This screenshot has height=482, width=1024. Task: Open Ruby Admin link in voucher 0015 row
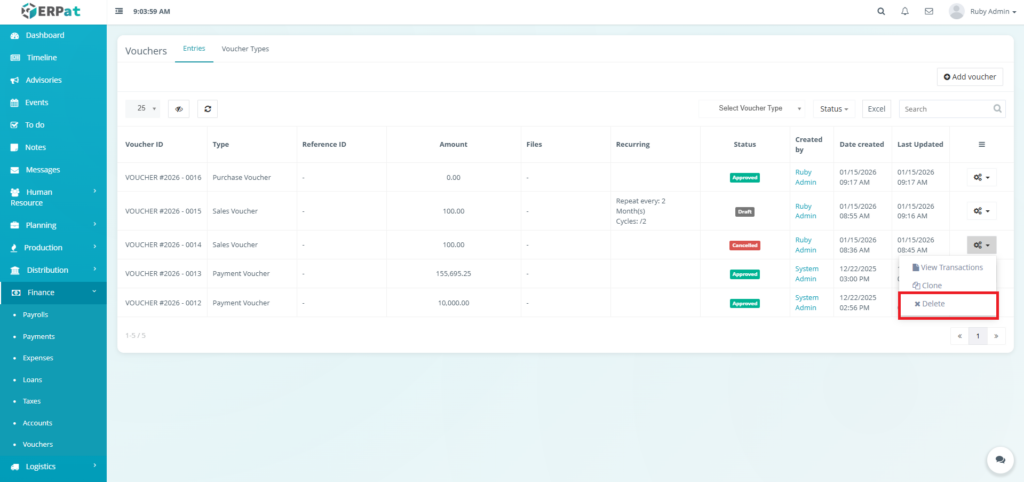[806, 211]
